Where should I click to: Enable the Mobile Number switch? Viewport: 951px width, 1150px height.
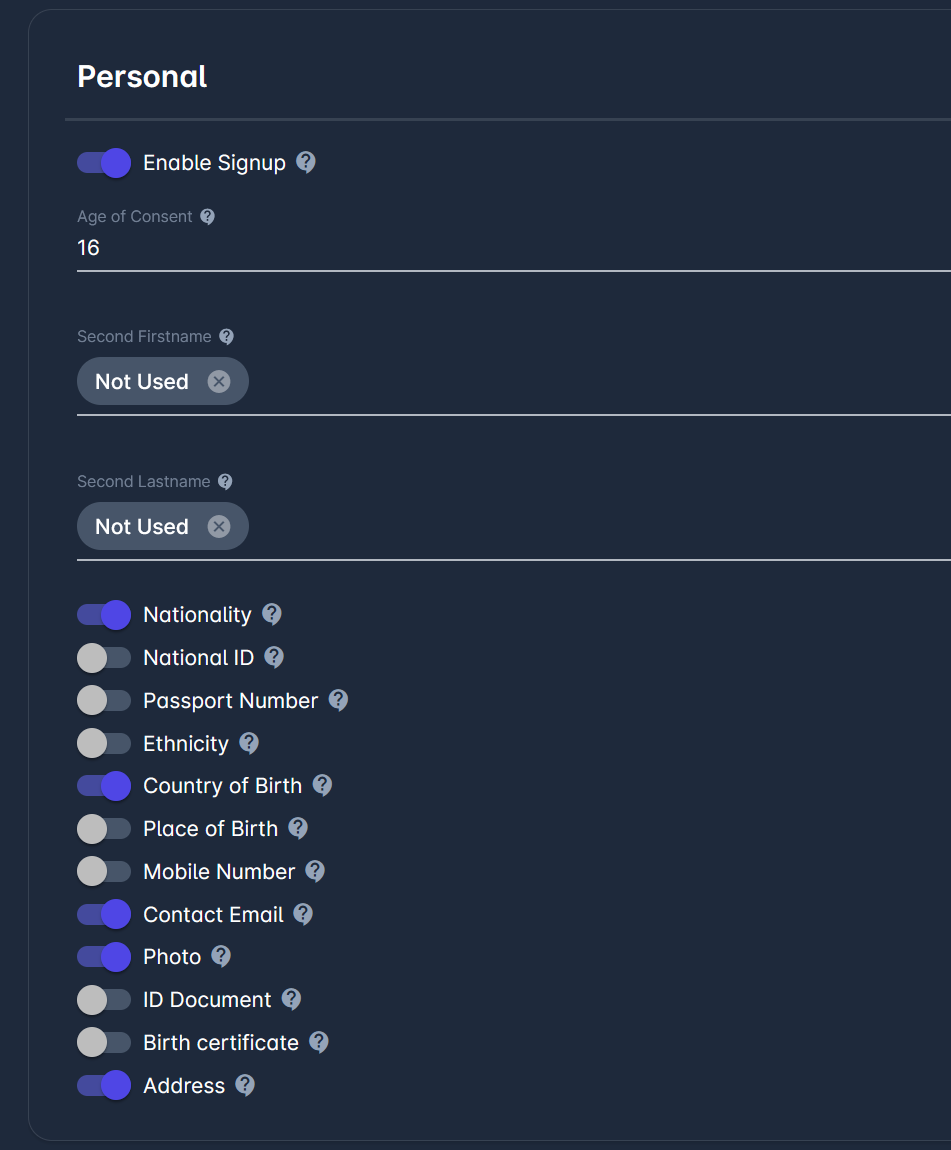(104, 871)
